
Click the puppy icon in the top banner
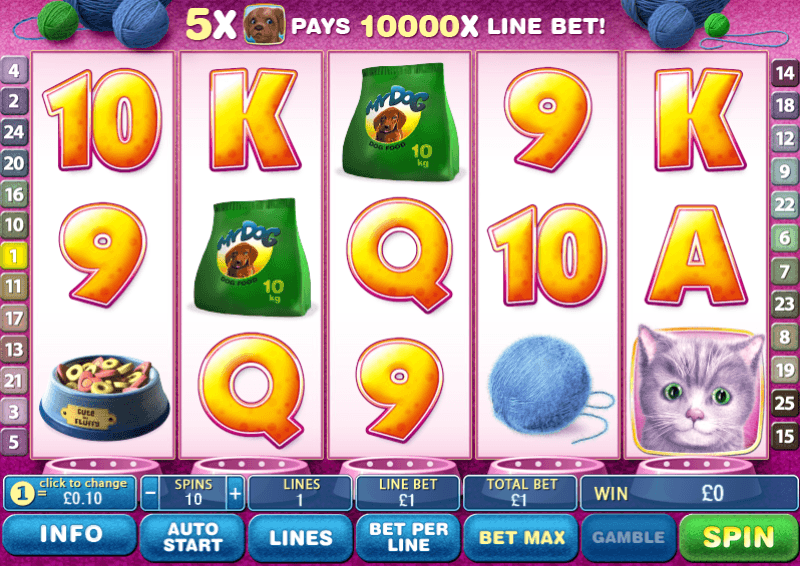[x=264, y=24]
